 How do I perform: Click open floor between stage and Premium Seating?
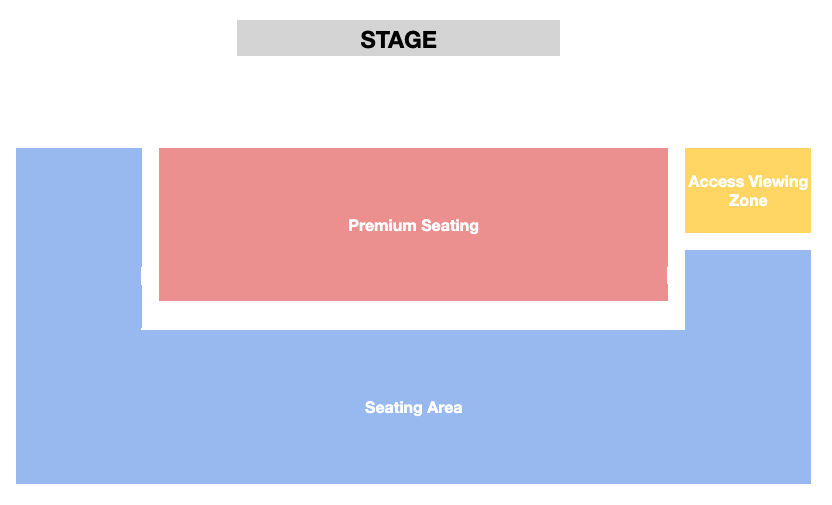coord(413,102)
